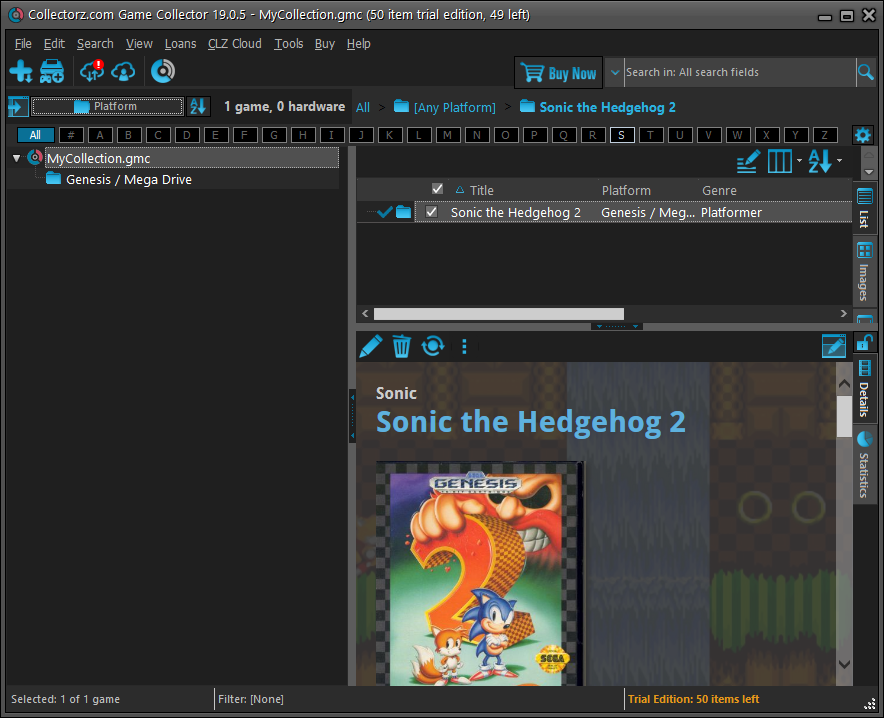Open the Tools menu
The image size is (884, 718).
pyautogui.click(x=289, y=43)
